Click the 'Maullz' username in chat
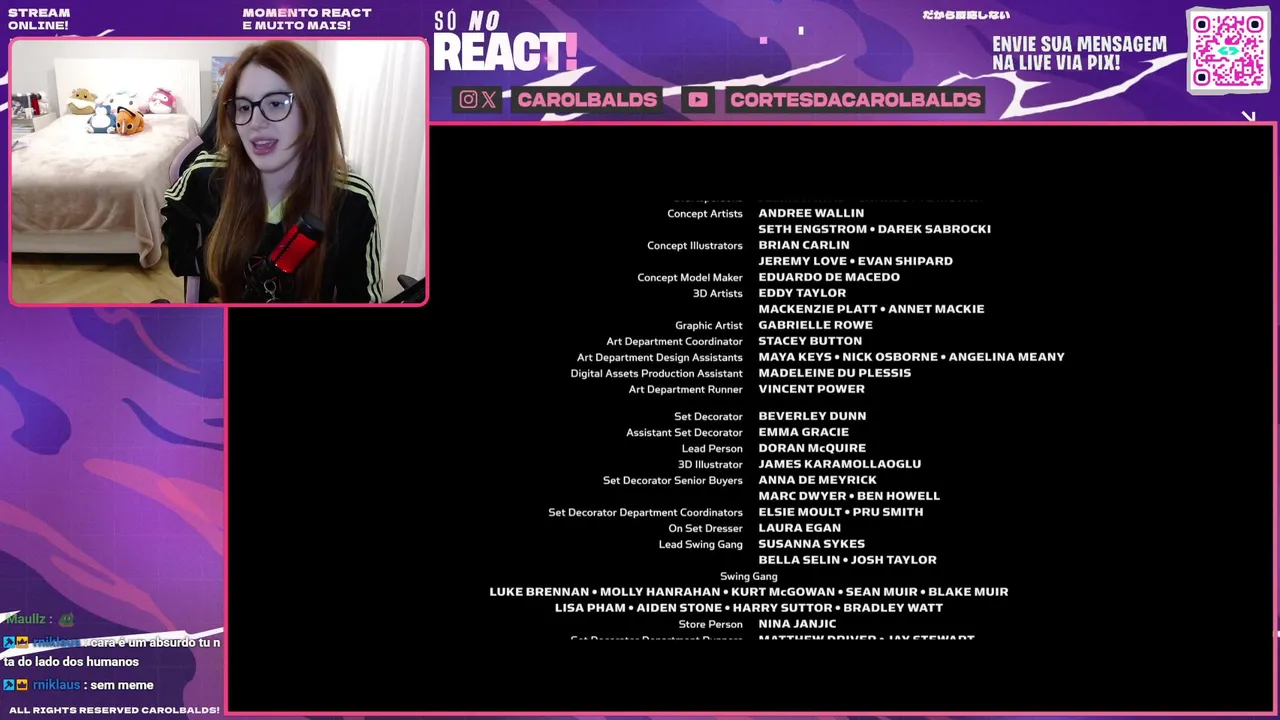 27,620
